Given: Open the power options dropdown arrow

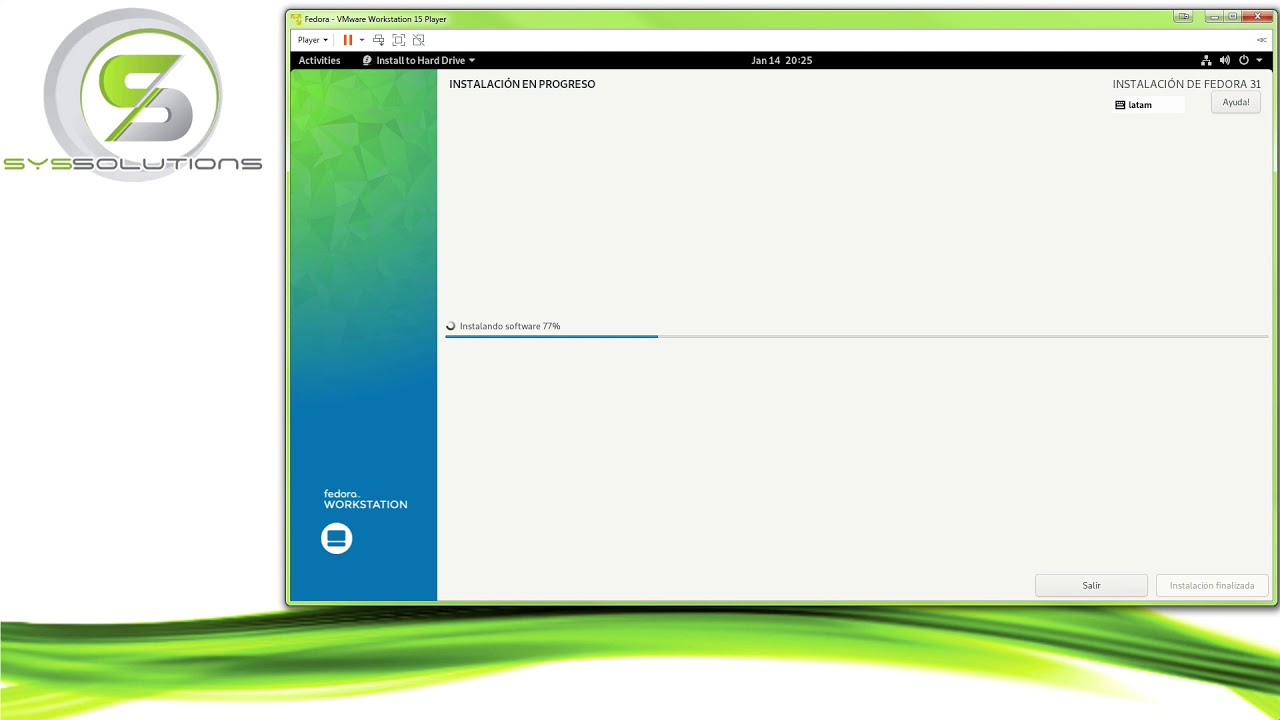Looking at the screenshot, I should (362, 40).
